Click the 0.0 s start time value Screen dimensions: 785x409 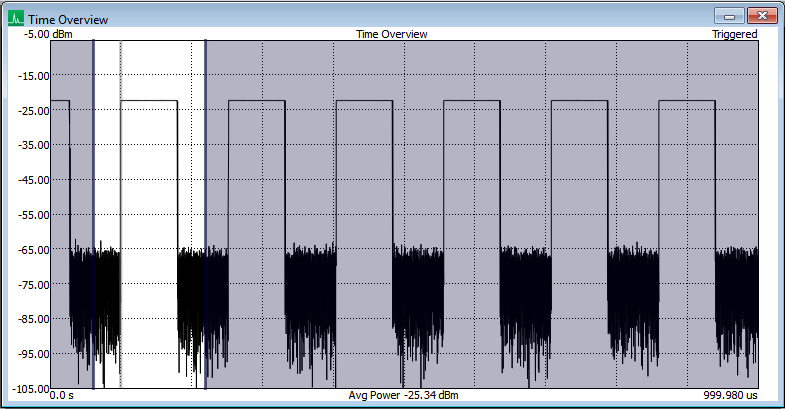[x=62, y=395]
